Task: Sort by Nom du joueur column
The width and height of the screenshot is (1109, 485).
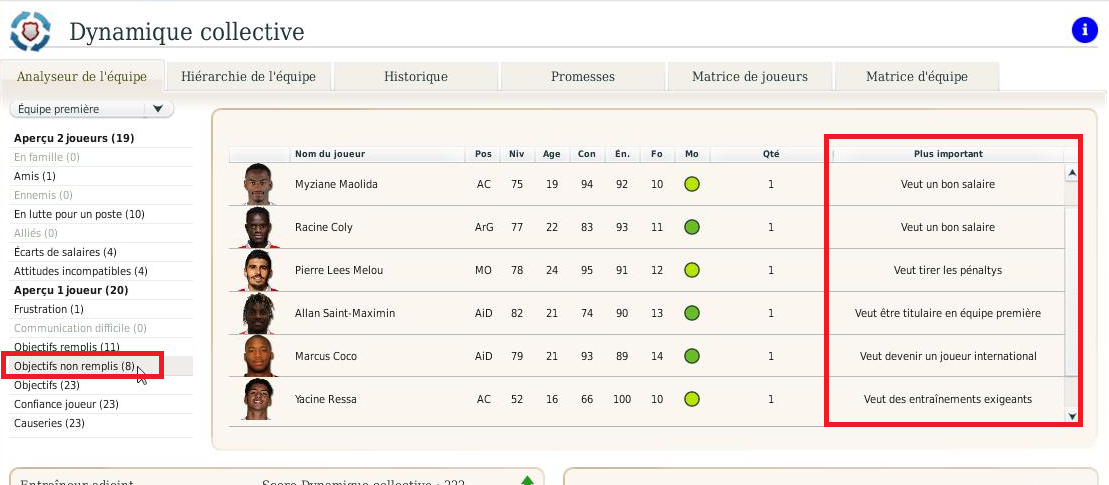Action: click(377, 154)
